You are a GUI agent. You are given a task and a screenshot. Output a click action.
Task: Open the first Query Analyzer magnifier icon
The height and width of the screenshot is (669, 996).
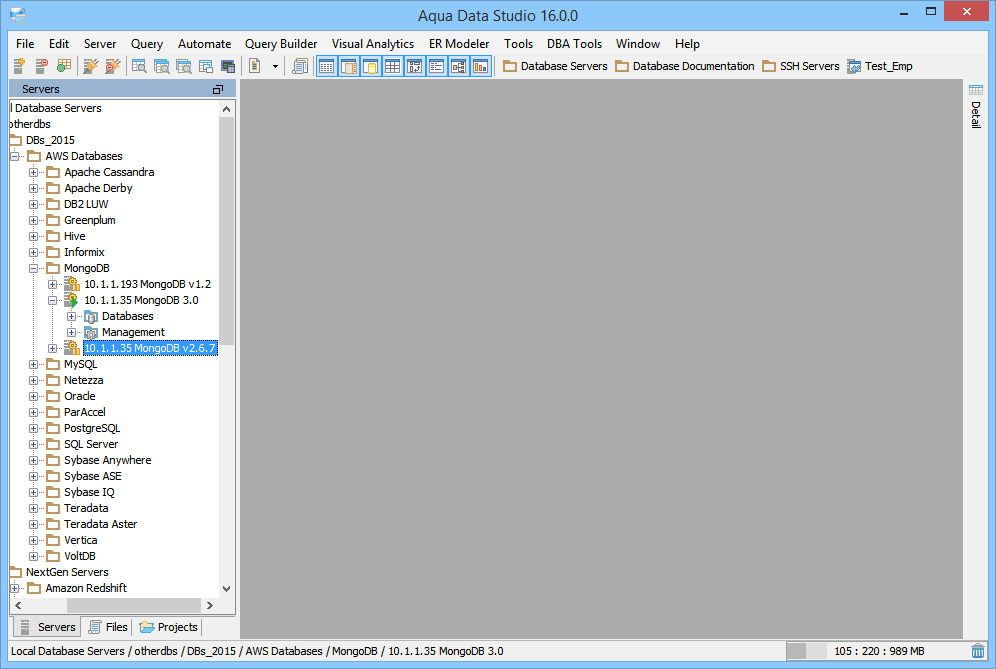coord(139,65)
